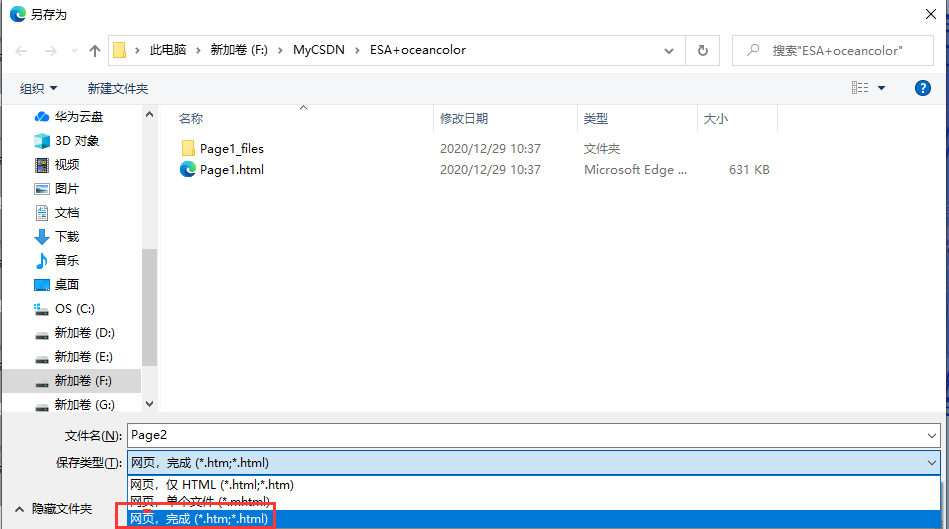Viewport: 949px width, 529px height.
Task: Open 新加卷 (D:) drive in the sidebar
Action: pos(84,333)
